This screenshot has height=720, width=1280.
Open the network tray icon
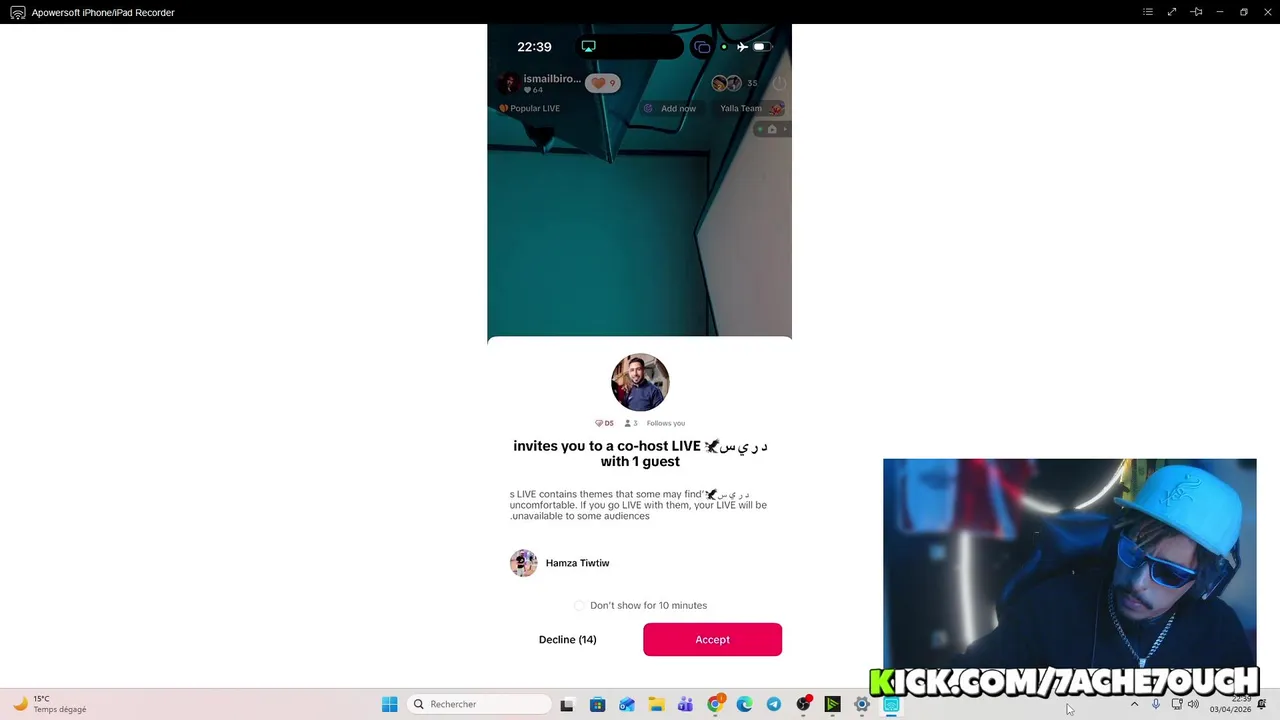tap(1176, 704)
